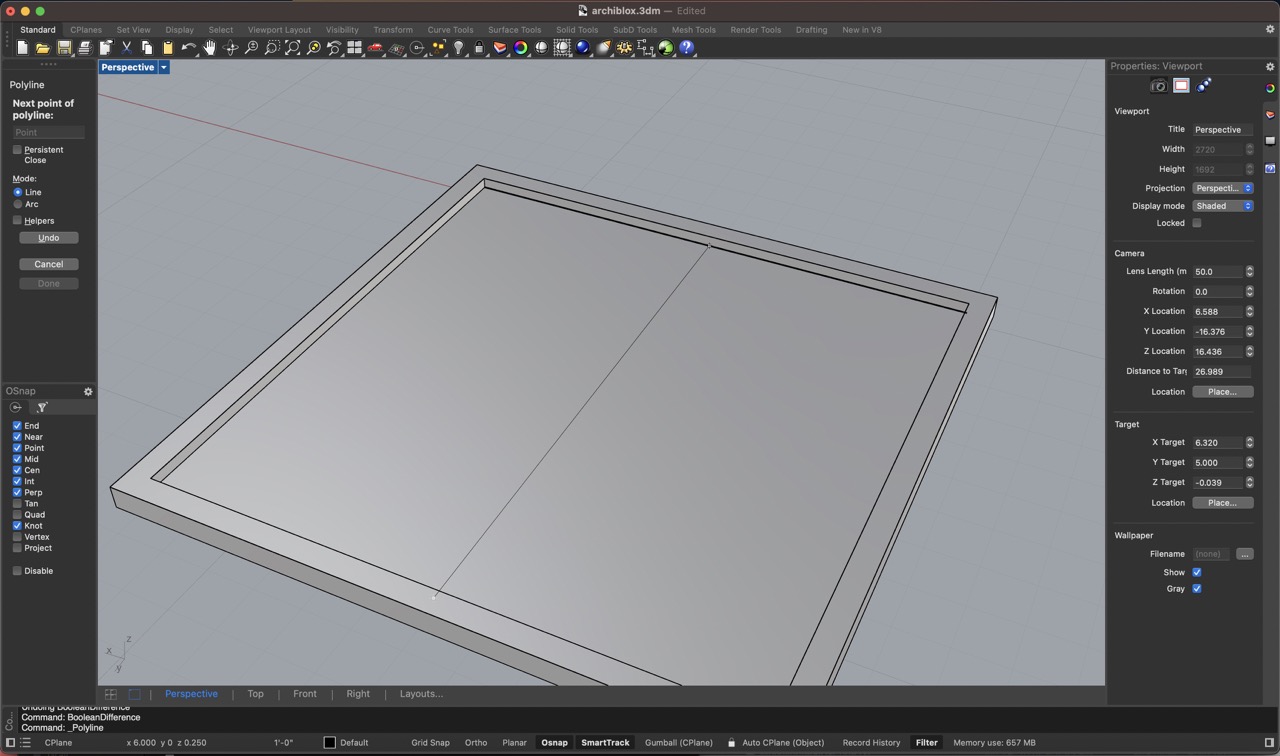The image size is (1280, 756).
Task: Switch to the Curve Tools toolbar tab
Action: pos(450,30)
